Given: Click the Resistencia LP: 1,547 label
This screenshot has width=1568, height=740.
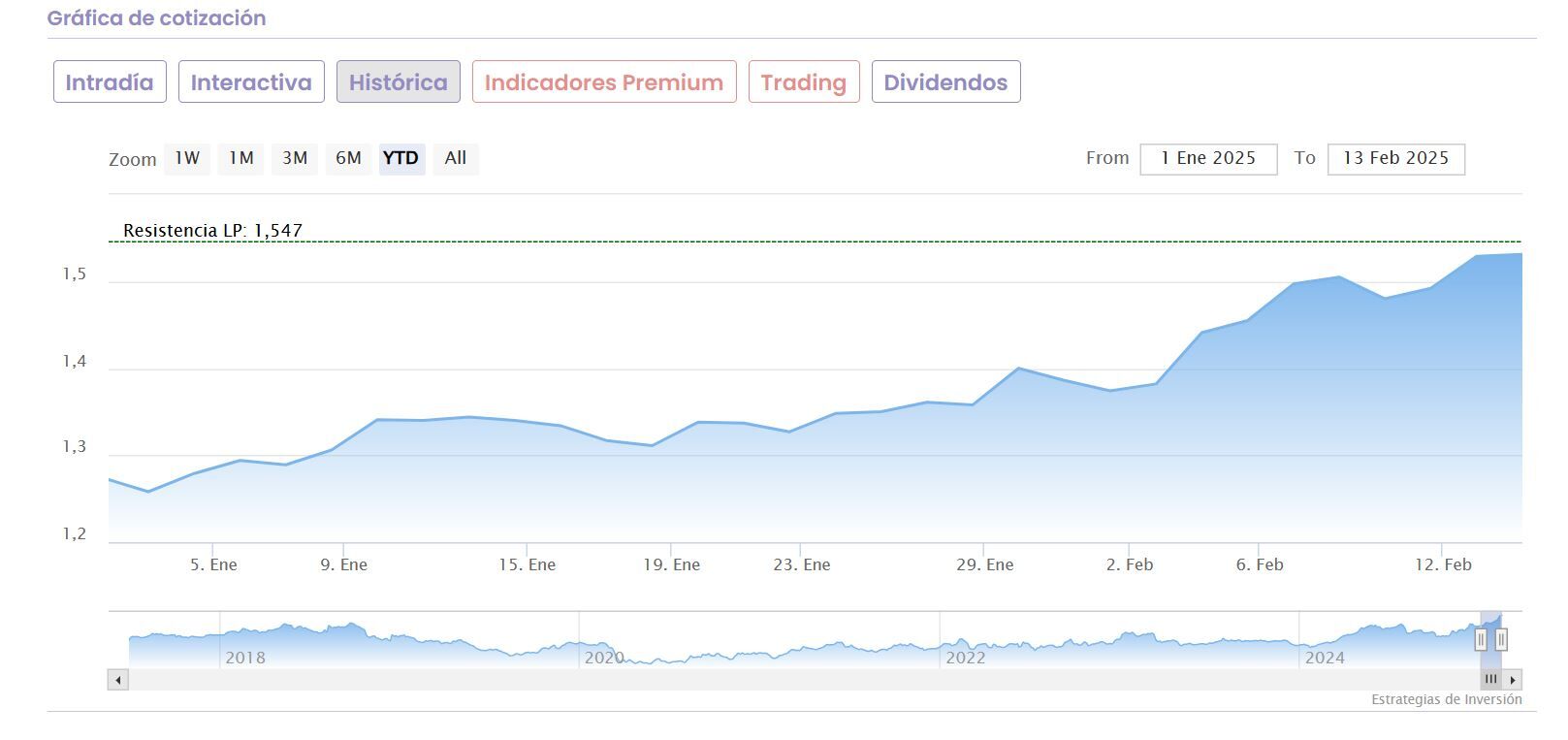Looking at the screenshot, I should click(x=213, y=231).
